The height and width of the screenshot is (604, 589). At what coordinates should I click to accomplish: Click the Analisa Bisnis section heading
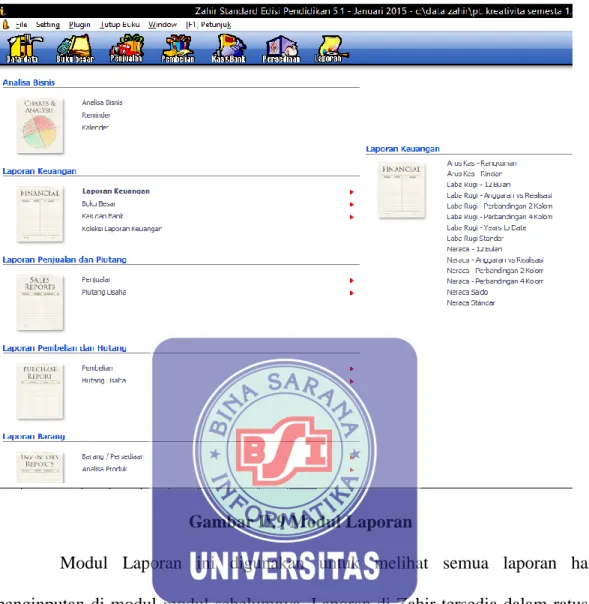29,82
